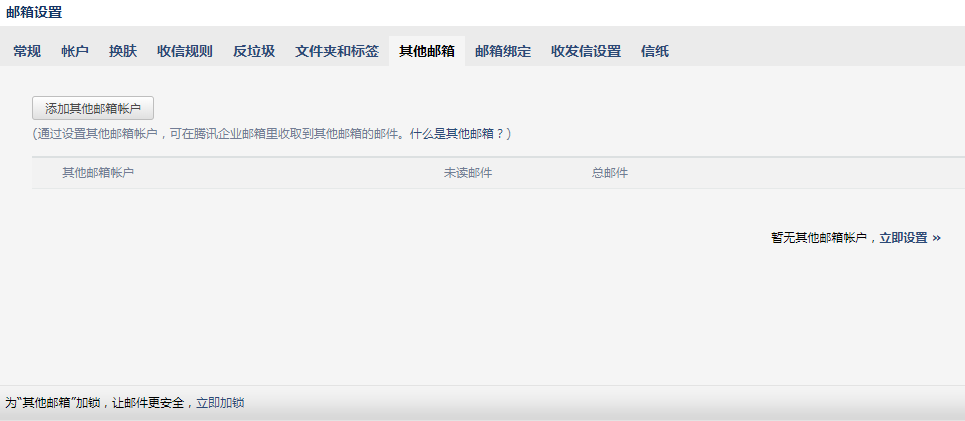This screenshot has width=965, height=421.
Task: Switch to the 信纸 tab
Action: [655, 51]
